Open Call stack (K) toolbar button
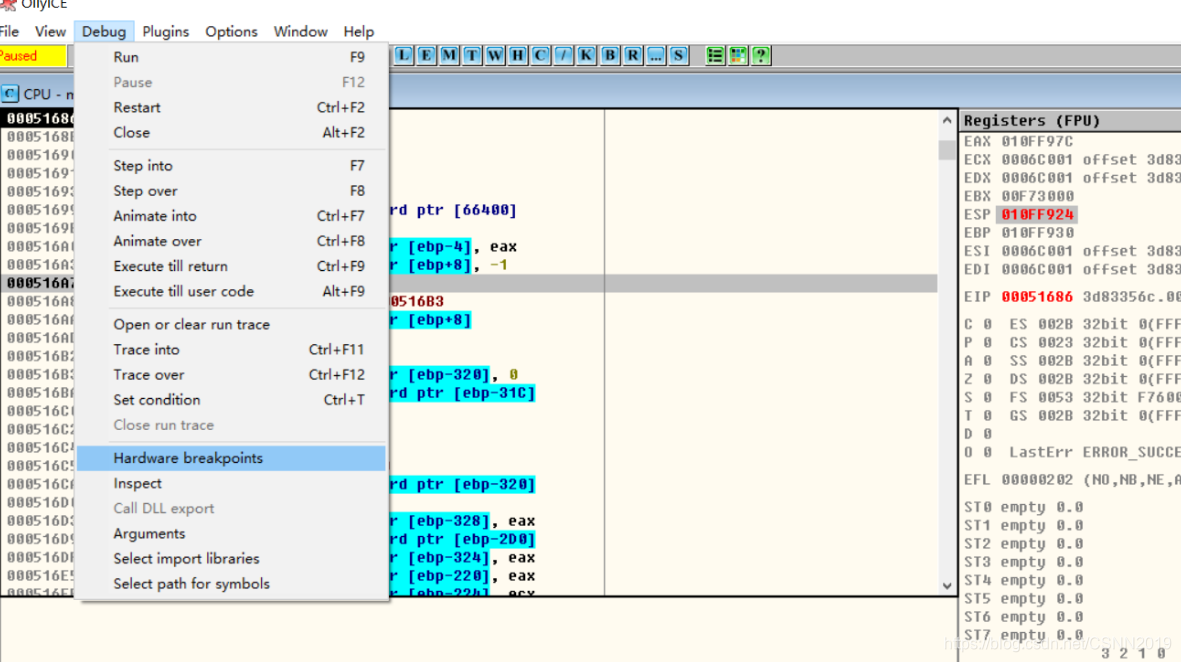Screen dimensions: 1181x662 587,55
